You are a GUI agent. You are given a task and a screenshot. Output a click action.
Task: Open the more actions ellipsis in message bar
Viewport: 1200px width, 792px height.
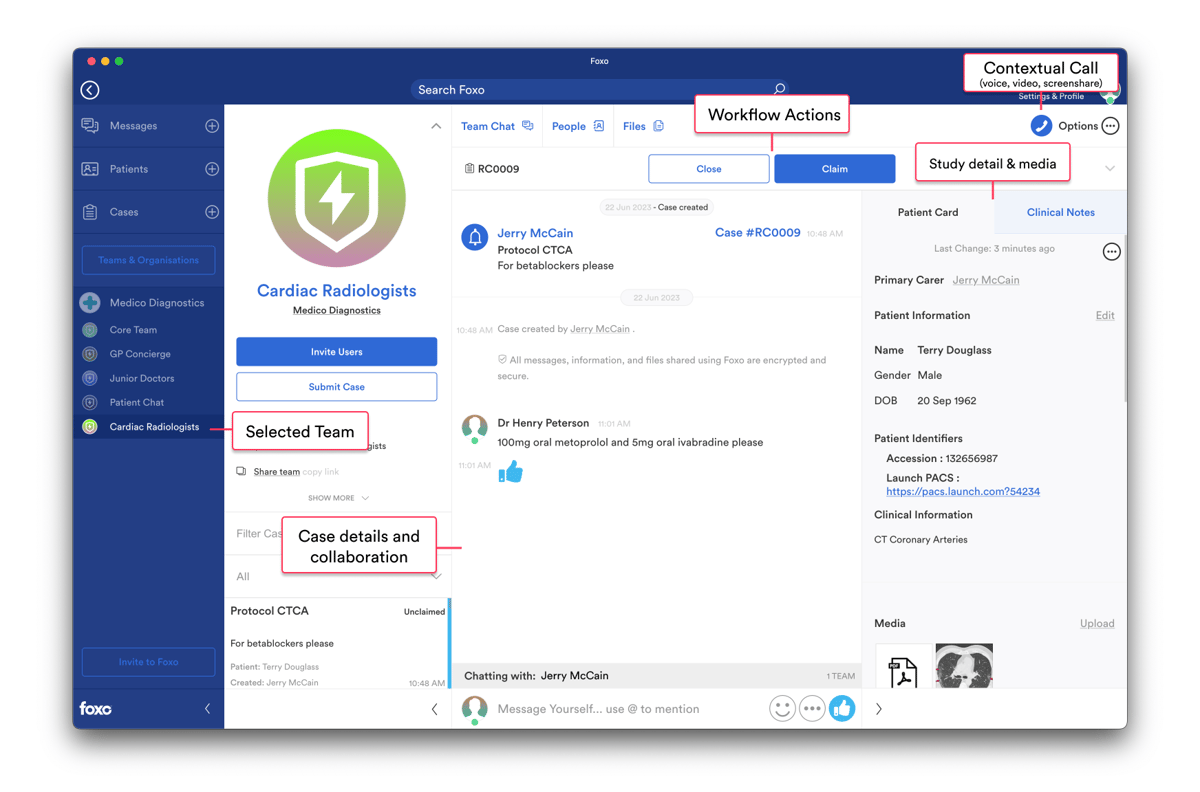[813, 708]
